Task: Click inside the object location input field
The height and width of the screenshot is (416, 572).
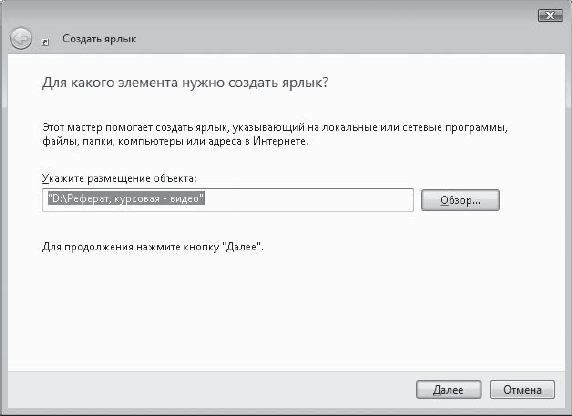Action: click(x=228, y=200)
